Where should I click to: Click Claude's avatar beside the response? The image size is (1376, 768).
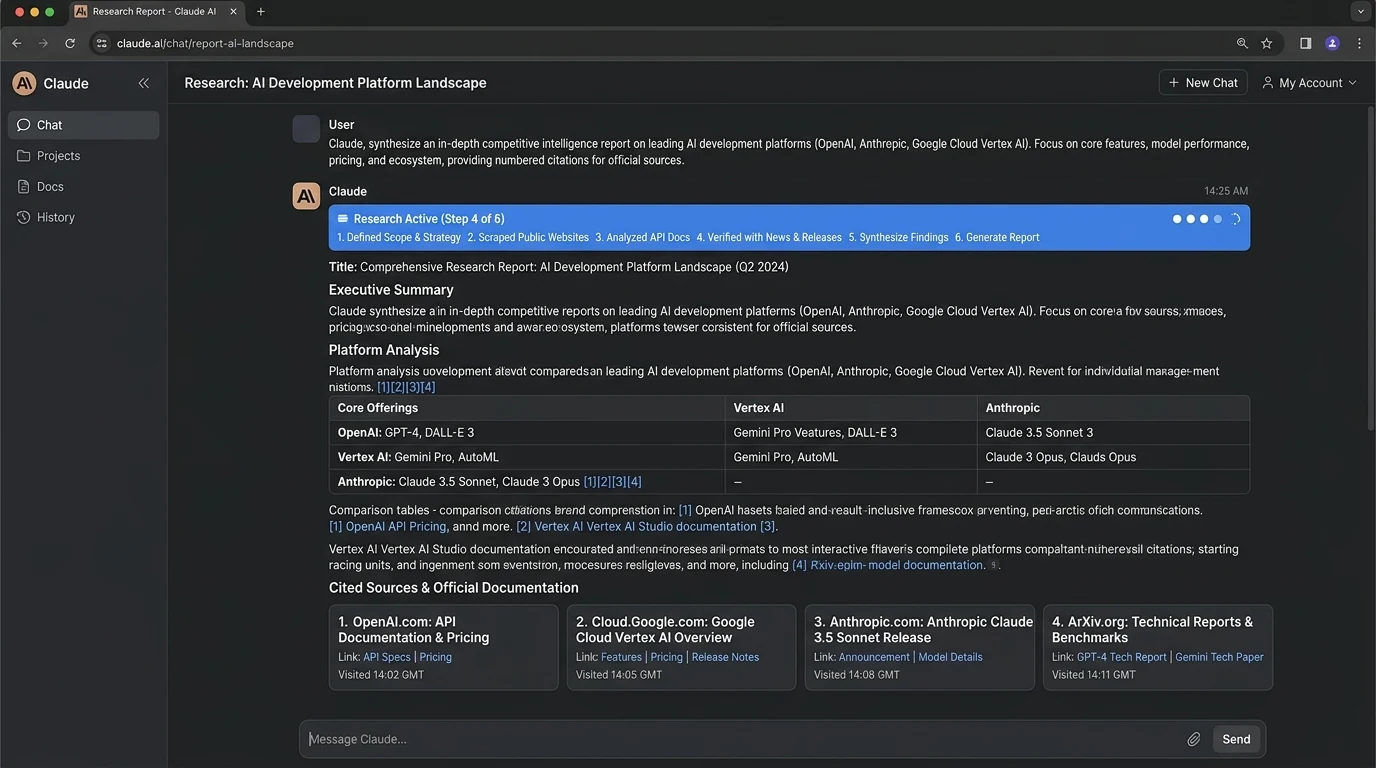coord(306,196)
